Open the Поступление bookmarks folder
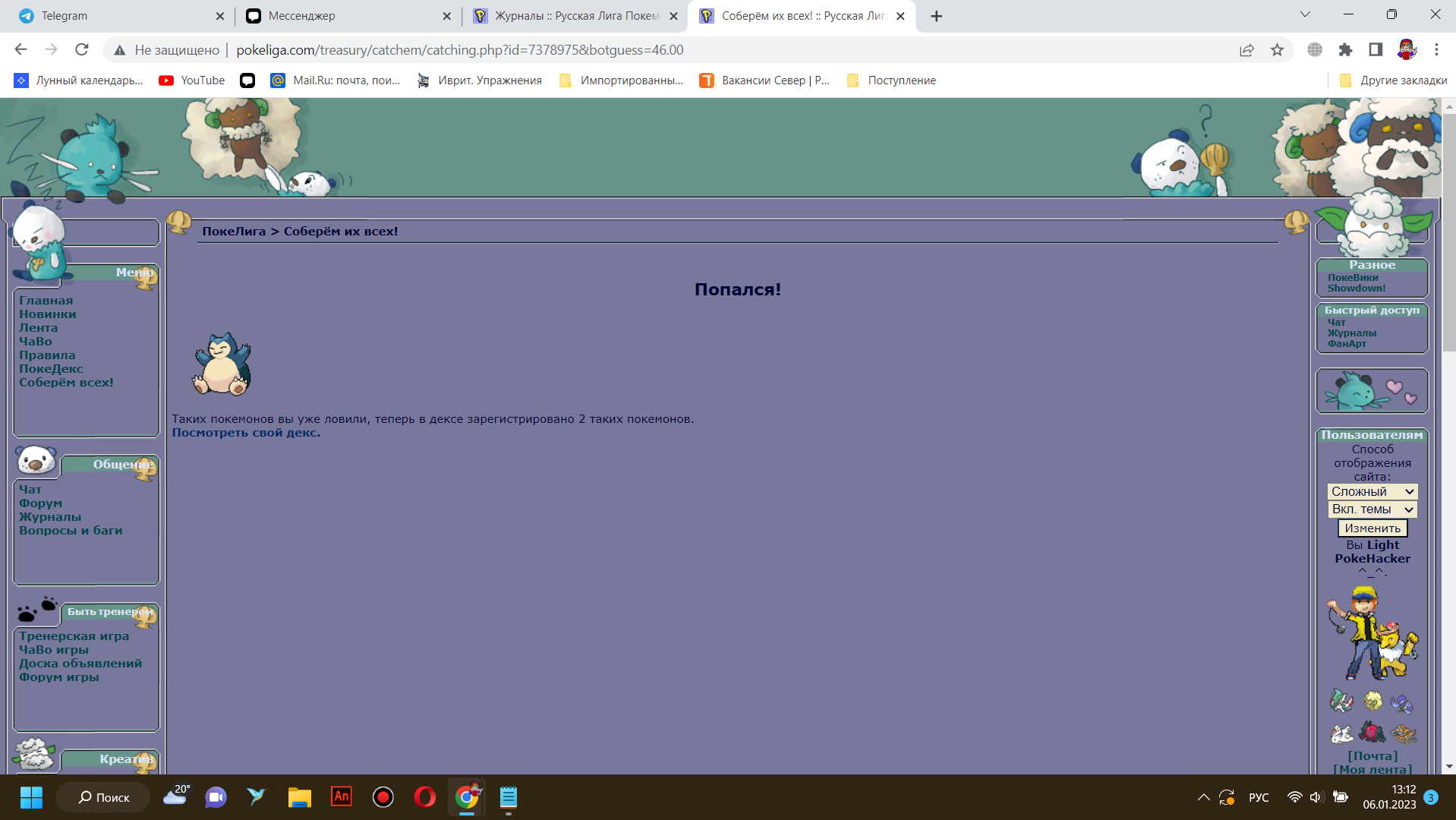 (891, 80)
